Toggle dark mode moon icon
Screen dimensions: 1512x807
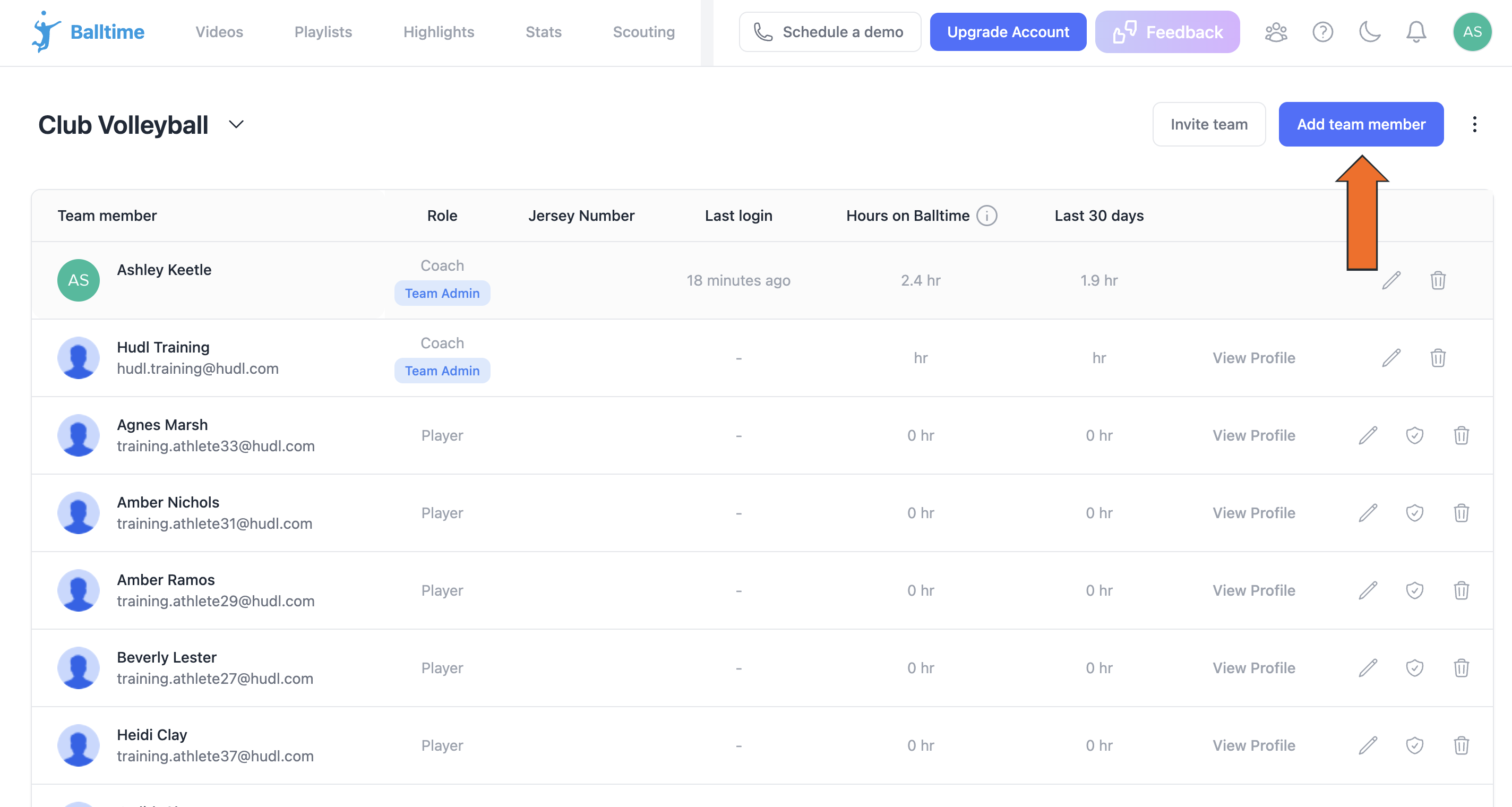pyautogui.click(x=1369, y=32)
